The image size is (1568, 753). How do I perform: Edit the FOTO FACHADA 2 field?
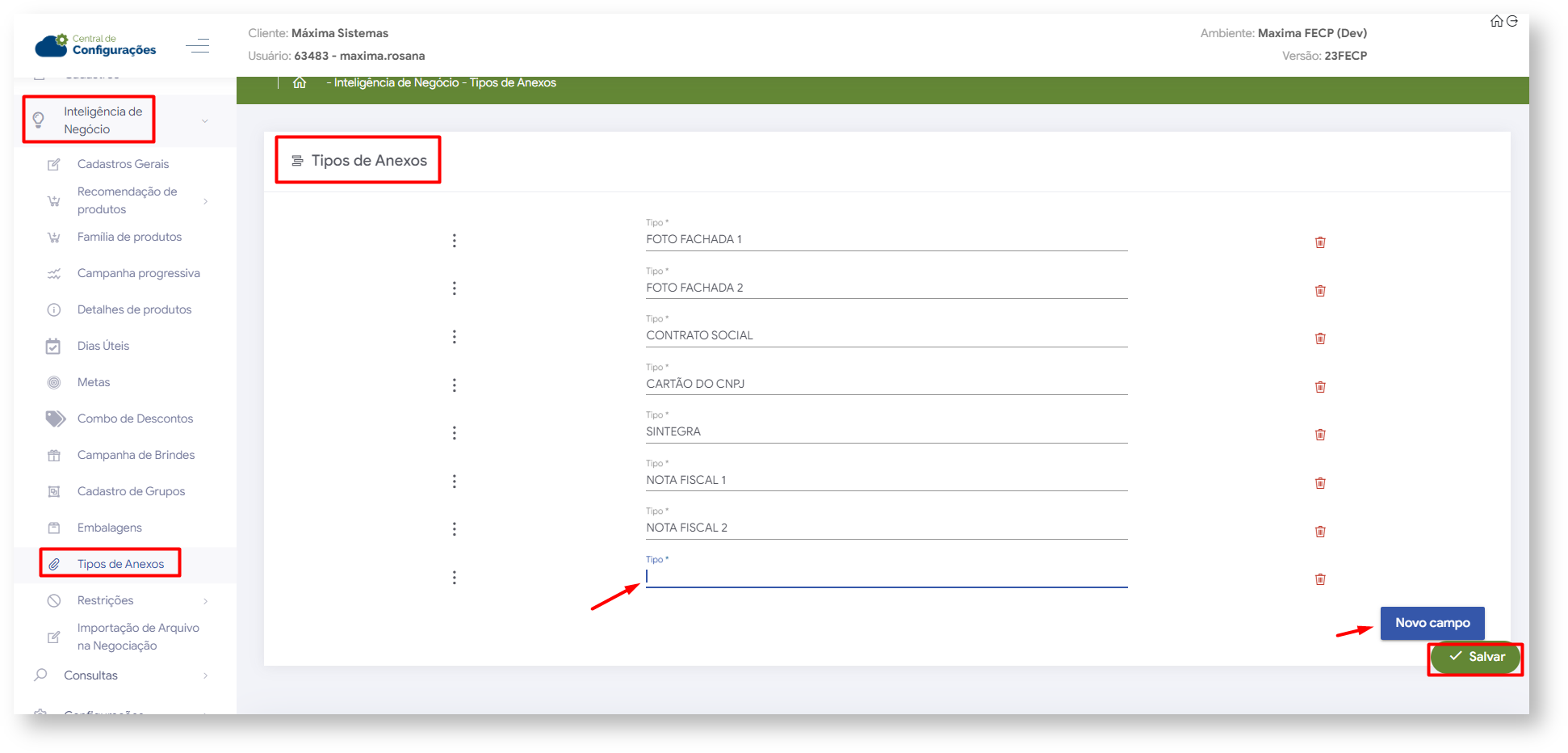(x=887, y=288)
